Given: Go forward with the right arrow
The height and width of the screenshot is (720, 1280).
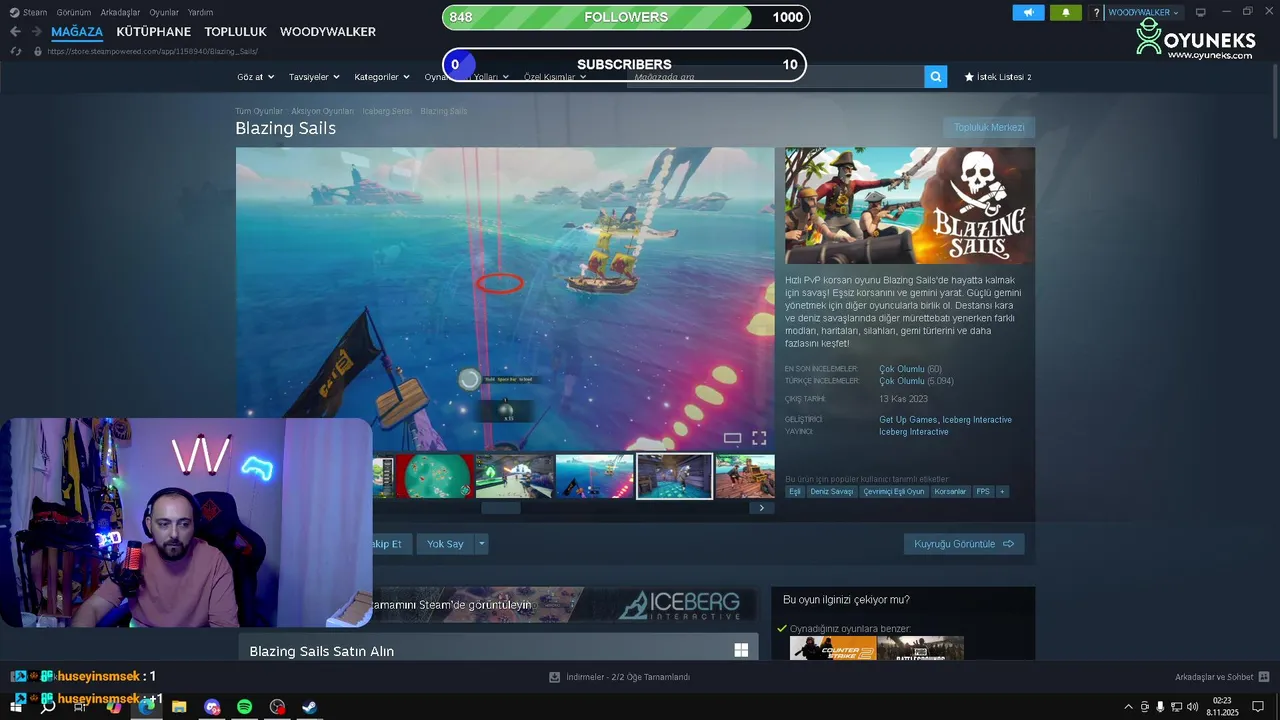Looking at the screenshot, I should pyautogui.click(x=36, y=32).
